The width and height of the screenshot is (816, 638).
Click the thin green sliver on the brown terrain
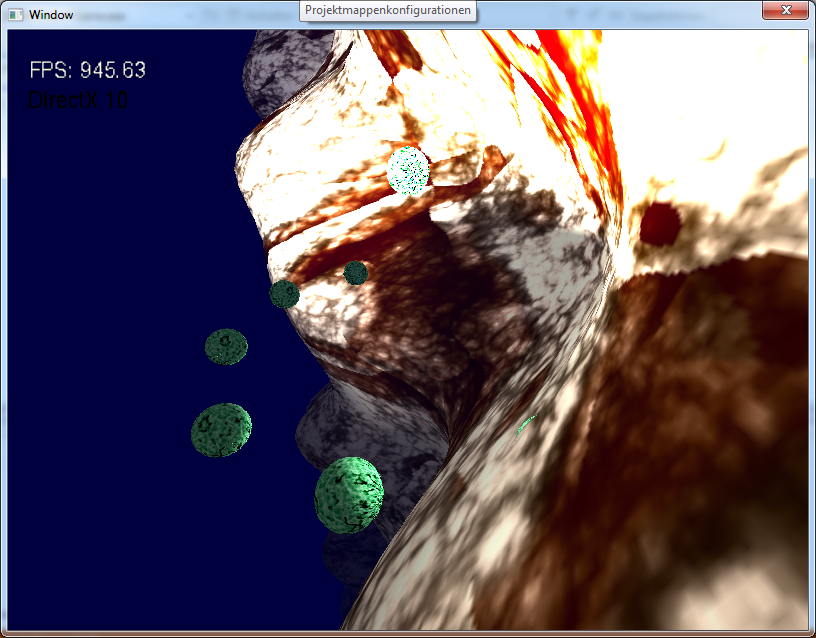point(526,425)
